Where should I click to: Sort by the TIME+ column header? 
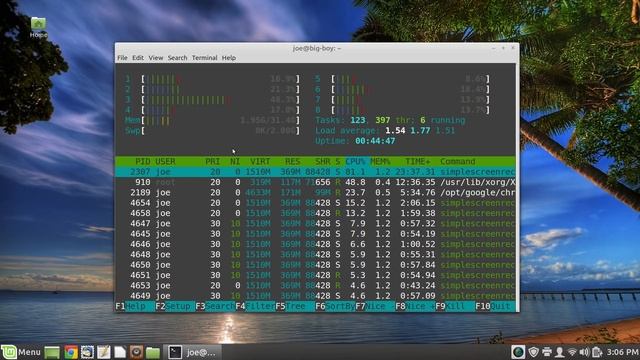[x=418, y=162]
